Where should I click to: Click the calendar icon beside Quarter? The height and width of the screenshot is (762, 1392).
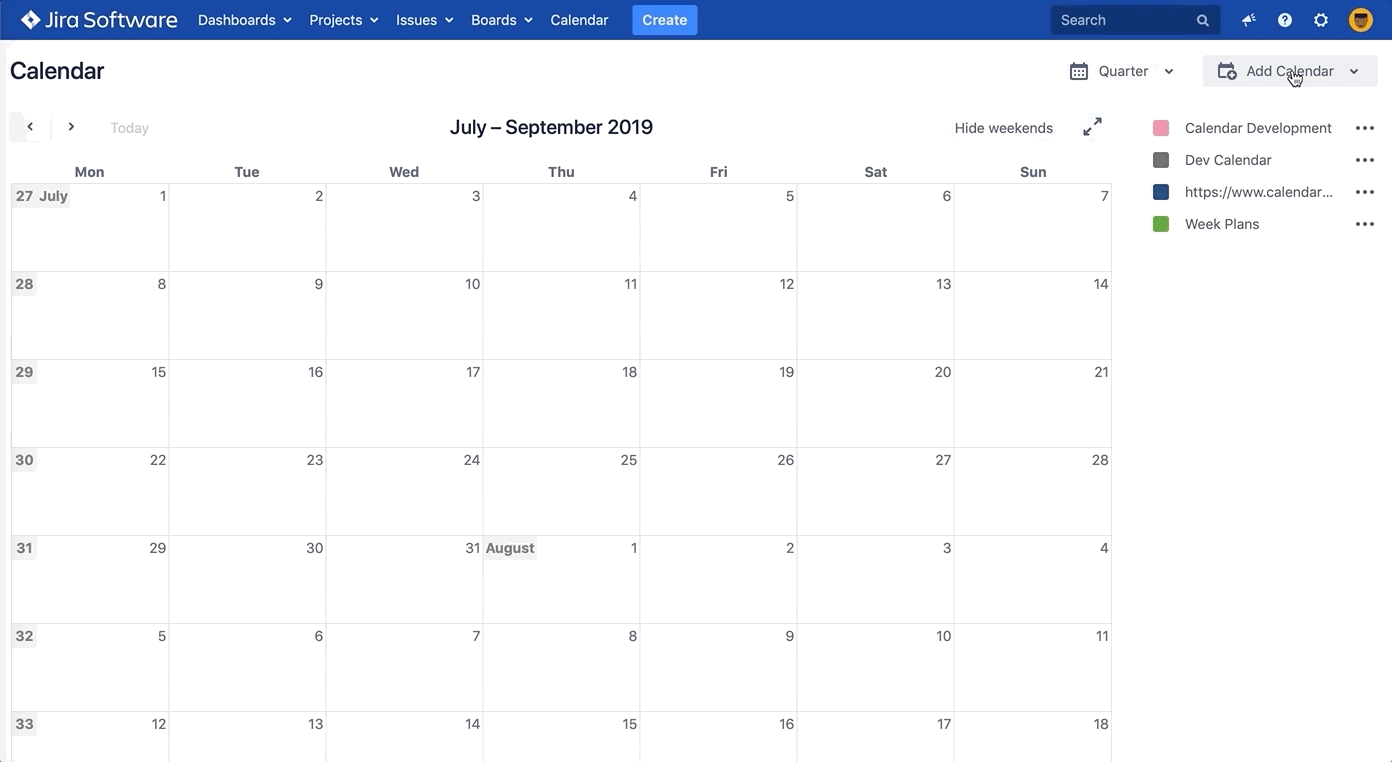1078,71
